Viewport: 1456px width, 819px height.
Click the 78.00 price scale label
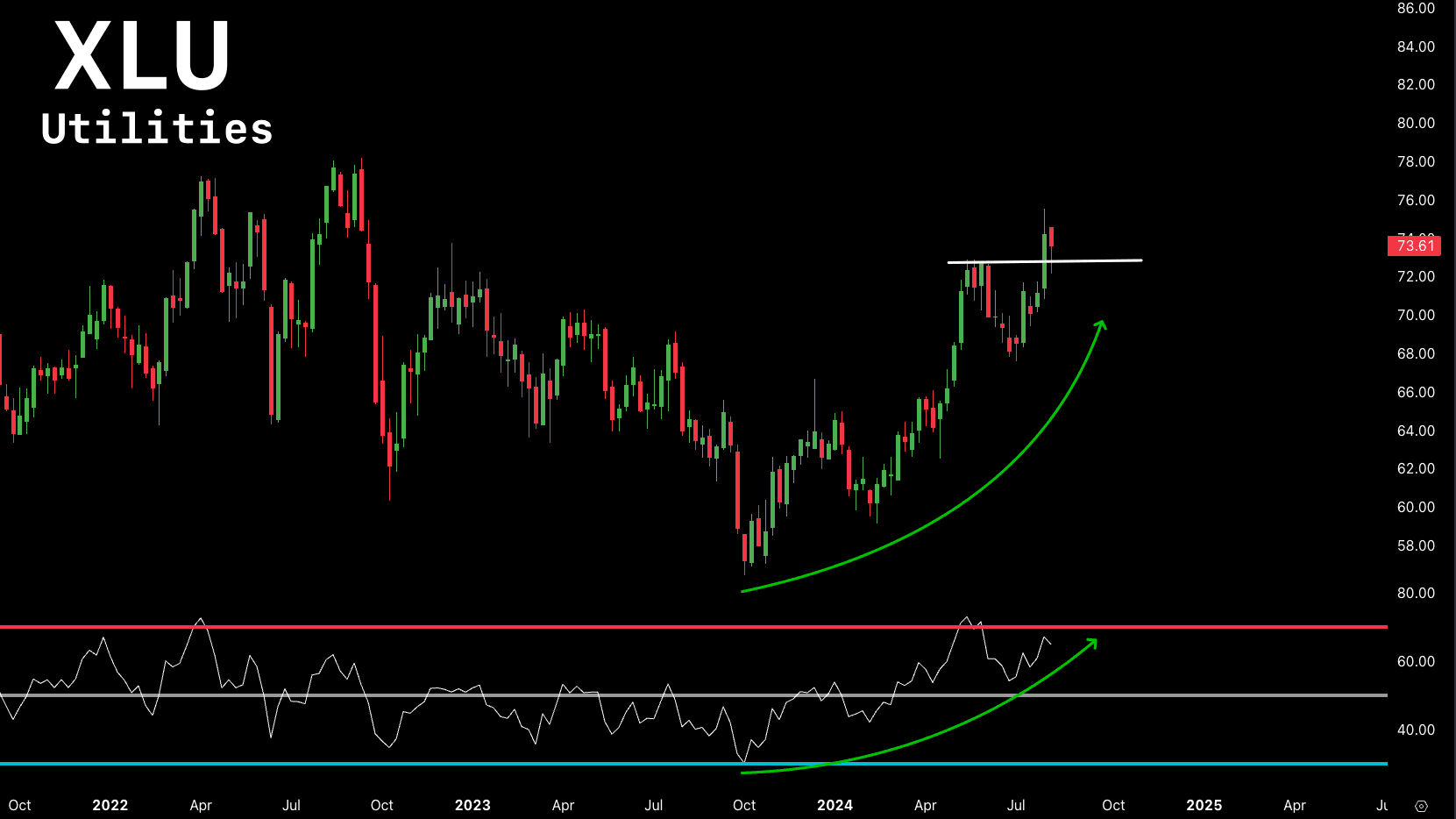[x=1416, y=161]
